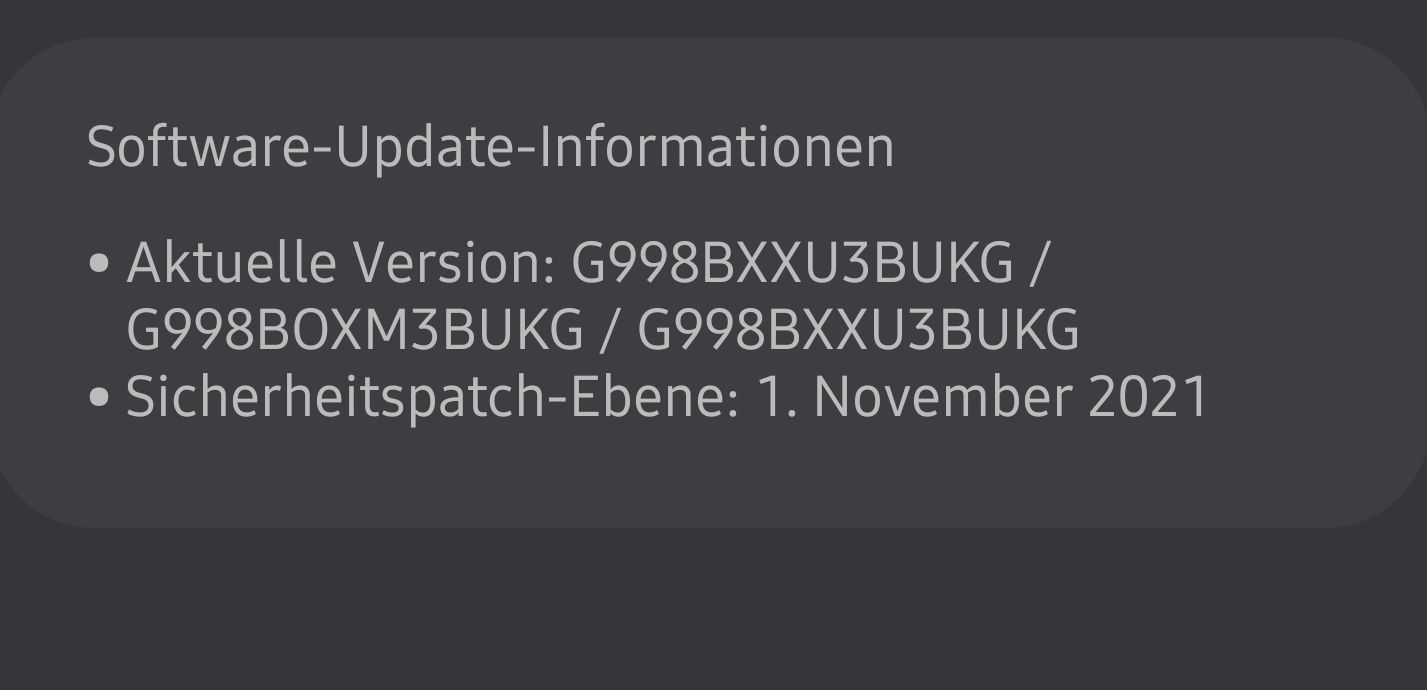The width and height of the screenshot is (1427, 690).
Task: Click the slash after G998BOXM3BUKG
Action: tap(607, 330)
